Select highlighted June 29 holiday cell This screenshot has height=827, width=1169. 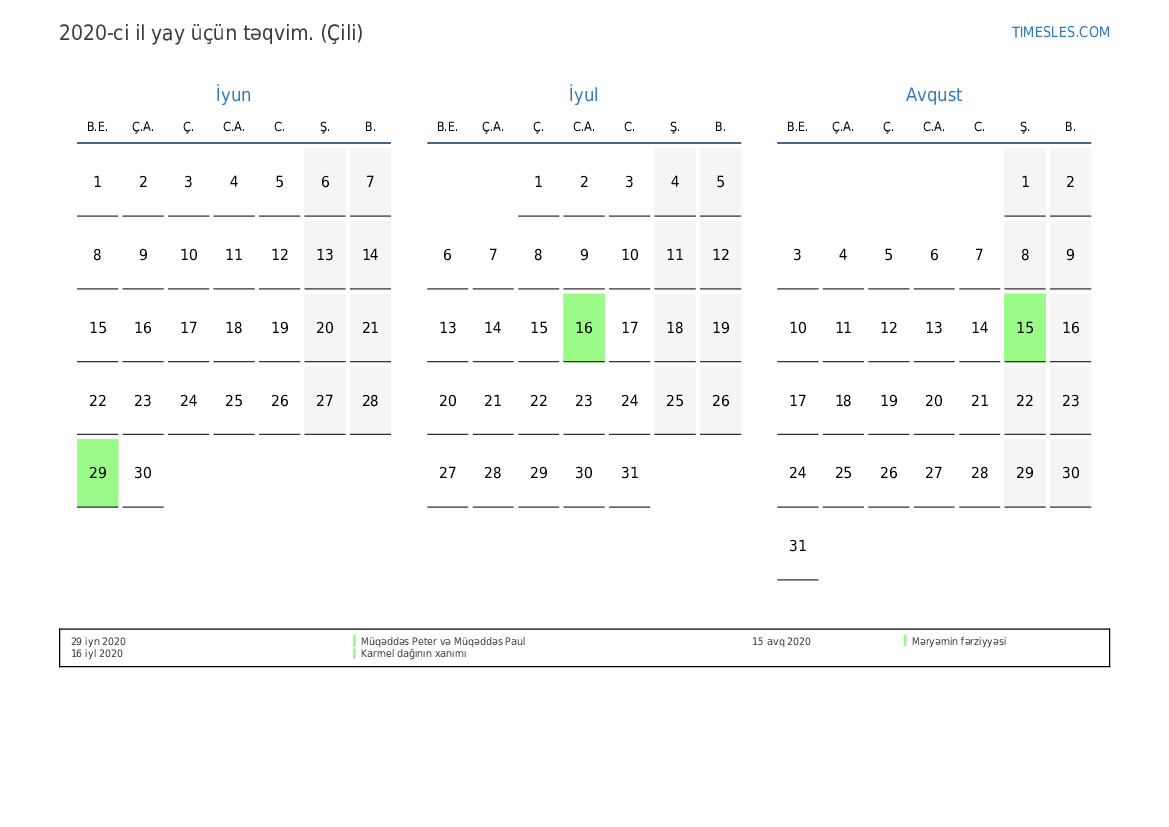pos(98,473)
